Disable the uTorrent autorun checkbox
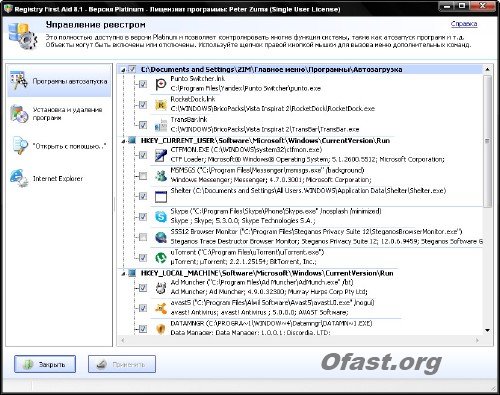This screenshot has height=395, width=500. 143,258
